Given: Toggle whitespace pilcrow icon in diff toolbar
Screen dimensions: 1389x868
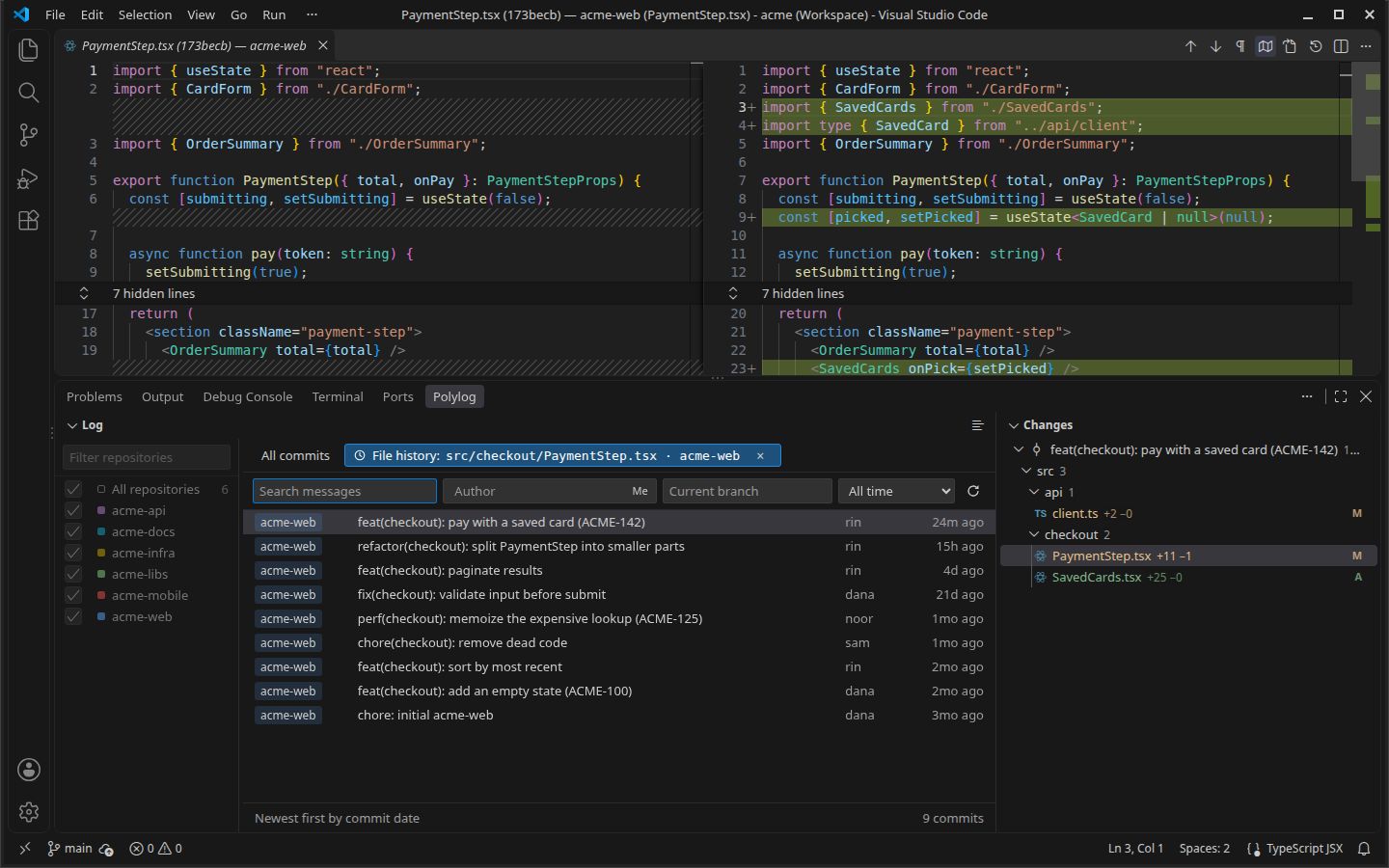Looking at the screenshot, I should pos(1240,46).
